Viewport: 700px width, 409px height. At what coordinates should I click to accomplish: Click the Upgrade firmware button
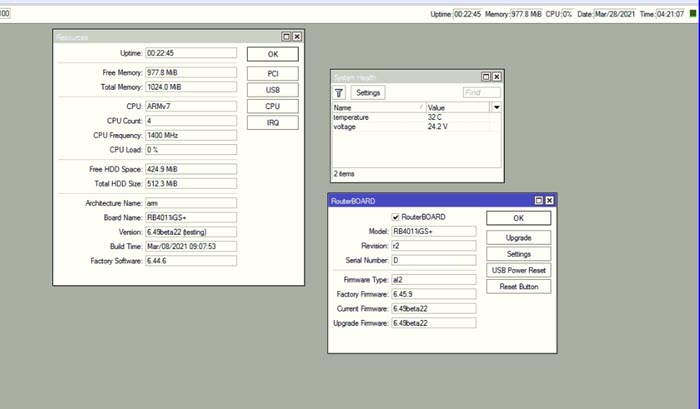pyautogui.click(x=518, y=238)
